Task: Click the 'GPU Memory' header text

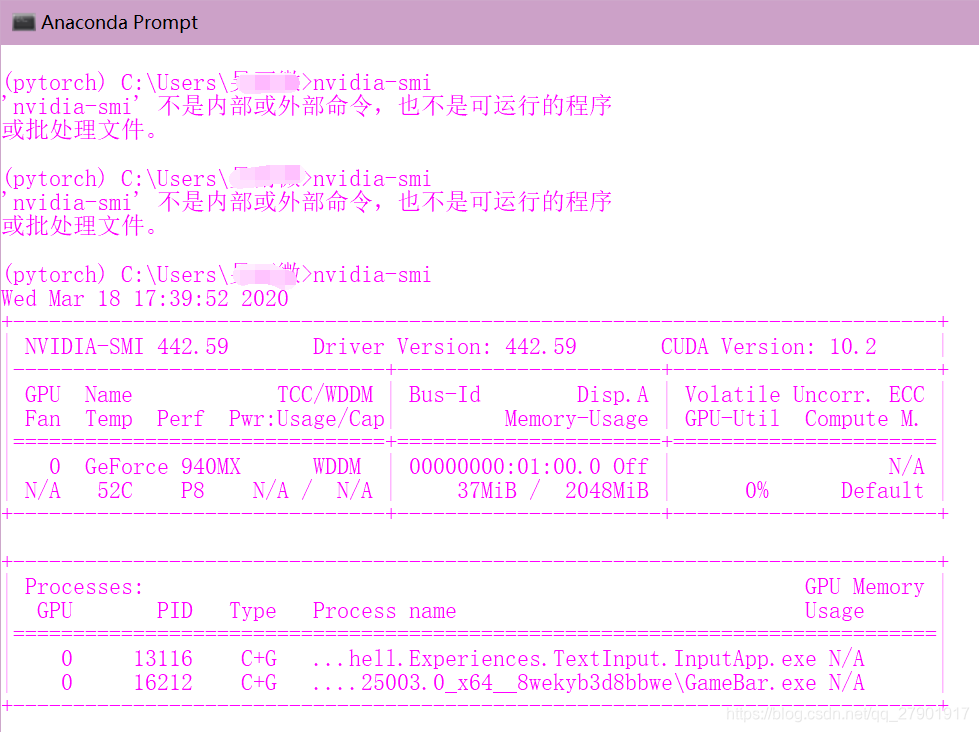Action: (864, 586)
